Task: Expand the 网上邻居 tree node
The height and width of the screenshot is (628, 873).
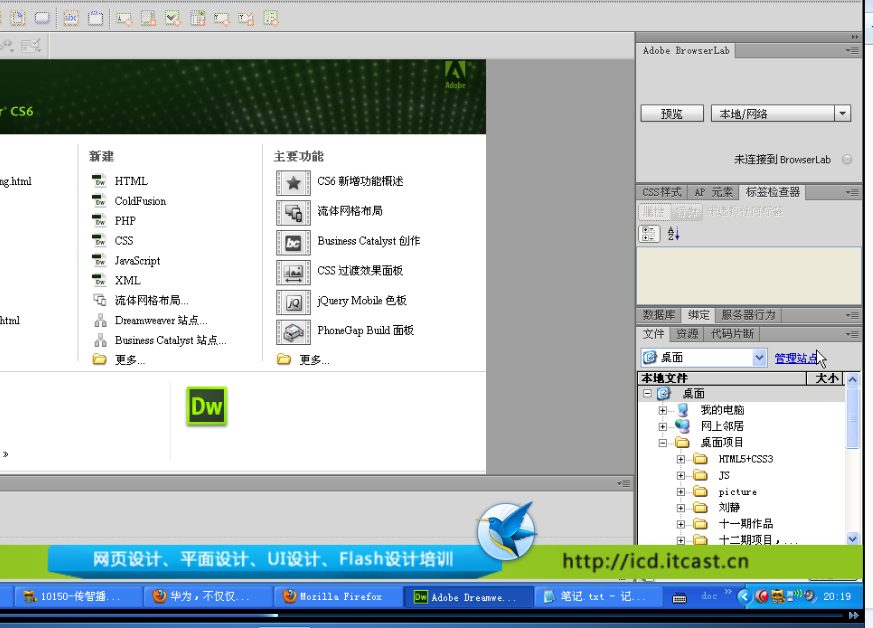Action: click(x=663, y=426)
